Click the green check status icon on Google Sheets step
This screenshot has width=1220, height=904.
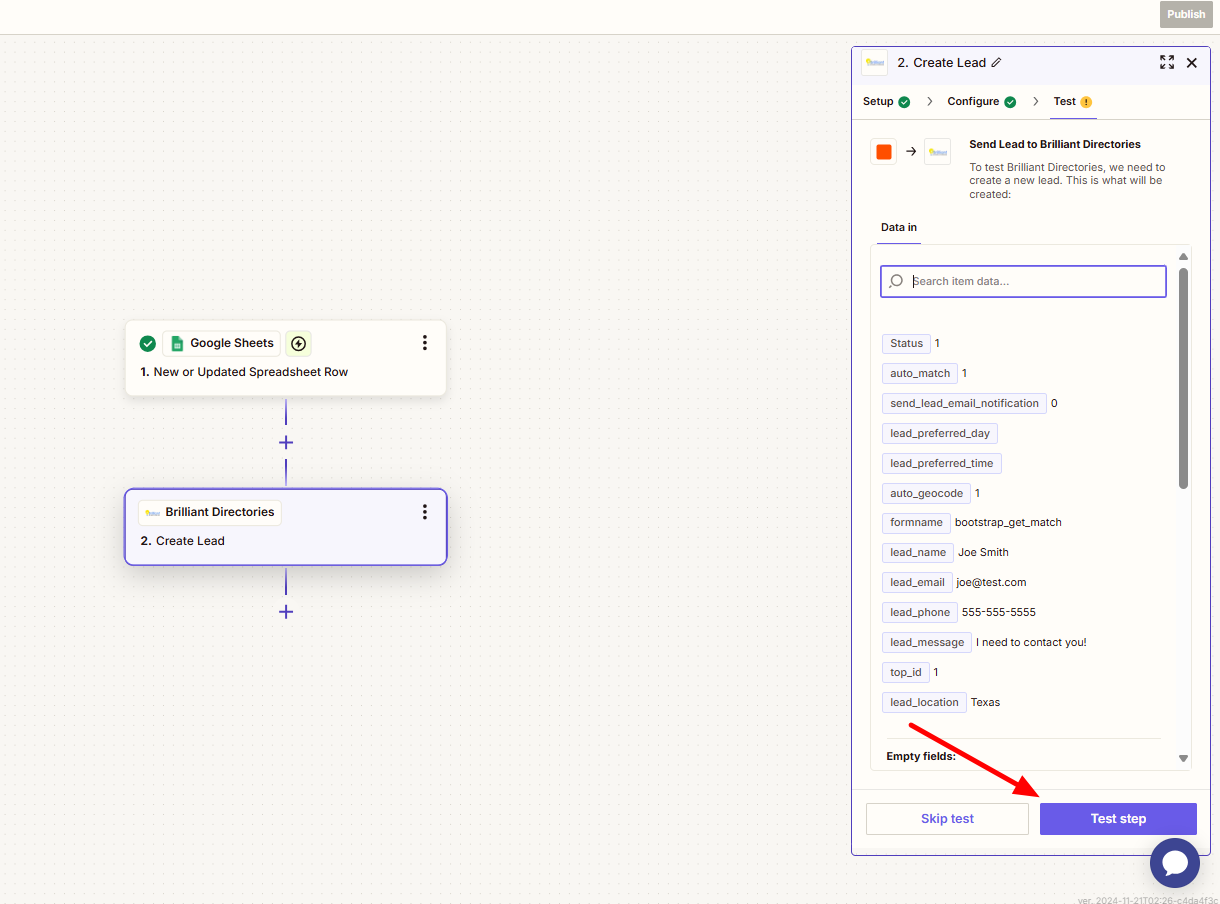pos(147,344)
